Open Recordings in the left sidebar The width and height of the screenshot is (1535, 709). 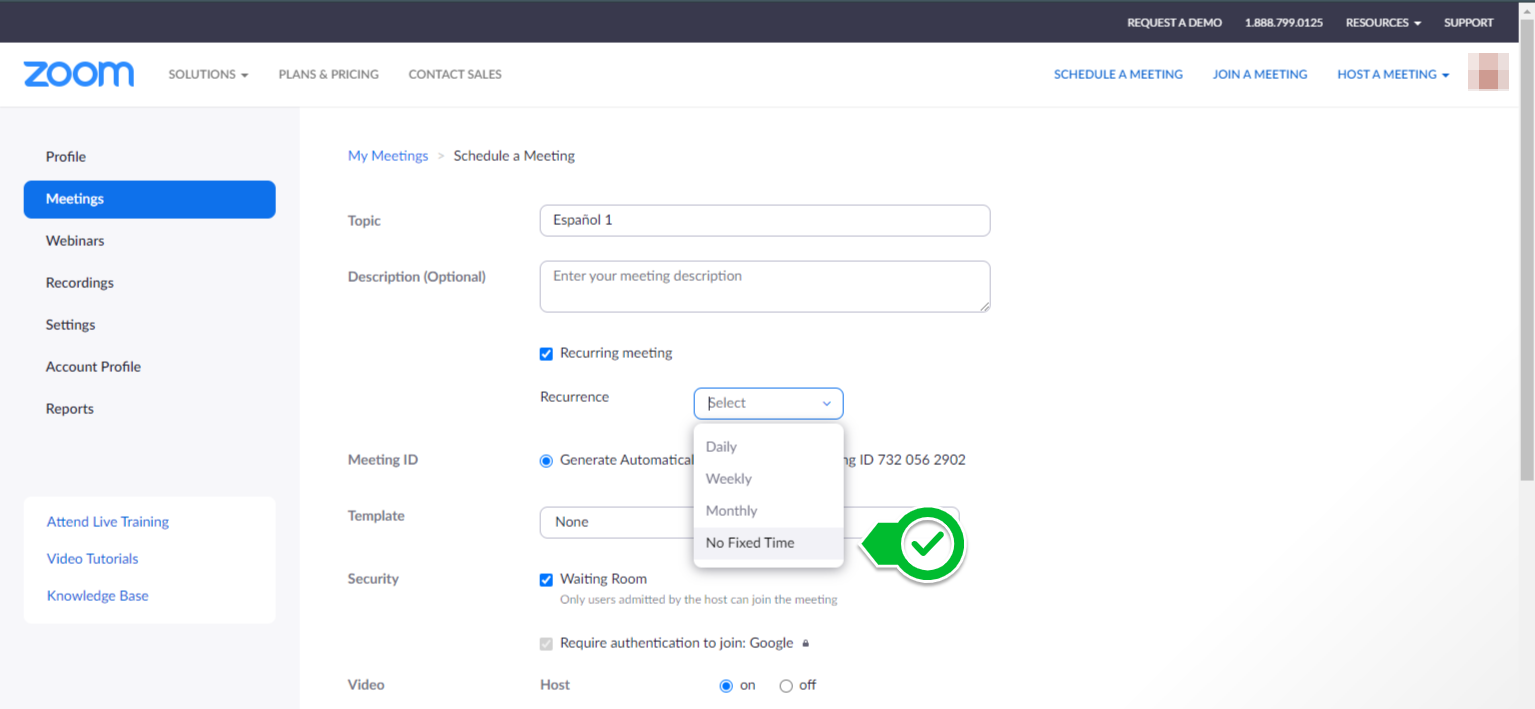[80, 283]
